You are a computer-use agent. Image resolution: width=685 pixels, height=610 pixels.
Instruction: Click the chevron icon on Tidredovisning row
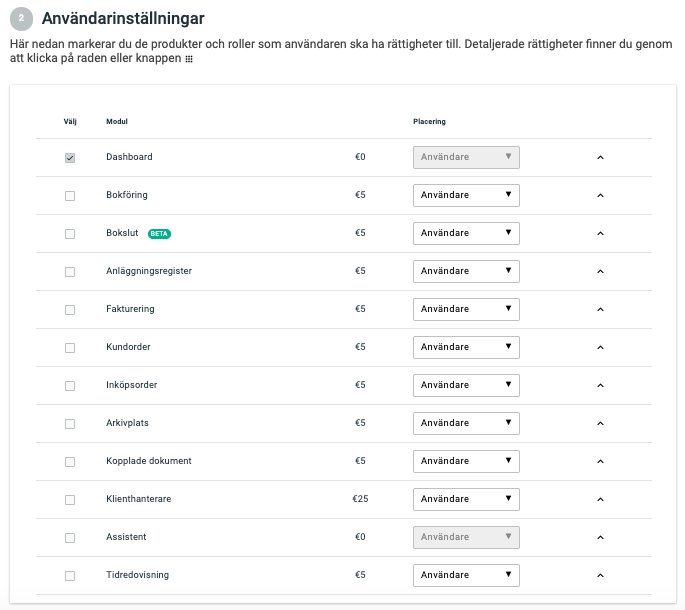601,576
